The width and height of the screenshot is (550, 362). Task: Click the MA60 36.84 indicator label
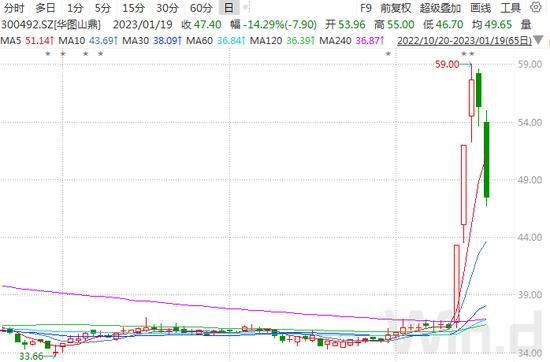click(x=215, y=41)
